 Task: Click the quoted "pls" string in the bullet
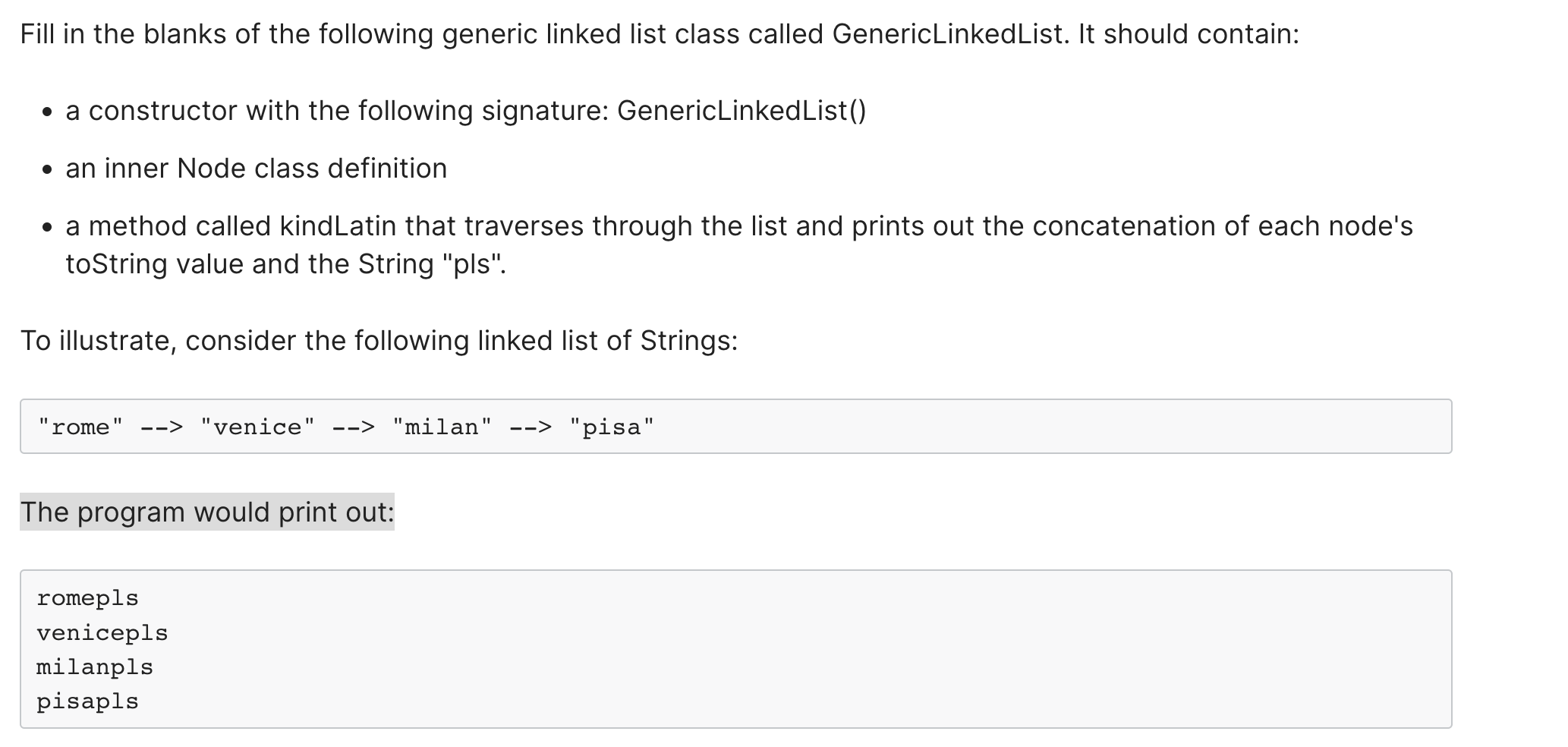coord(471,264)
